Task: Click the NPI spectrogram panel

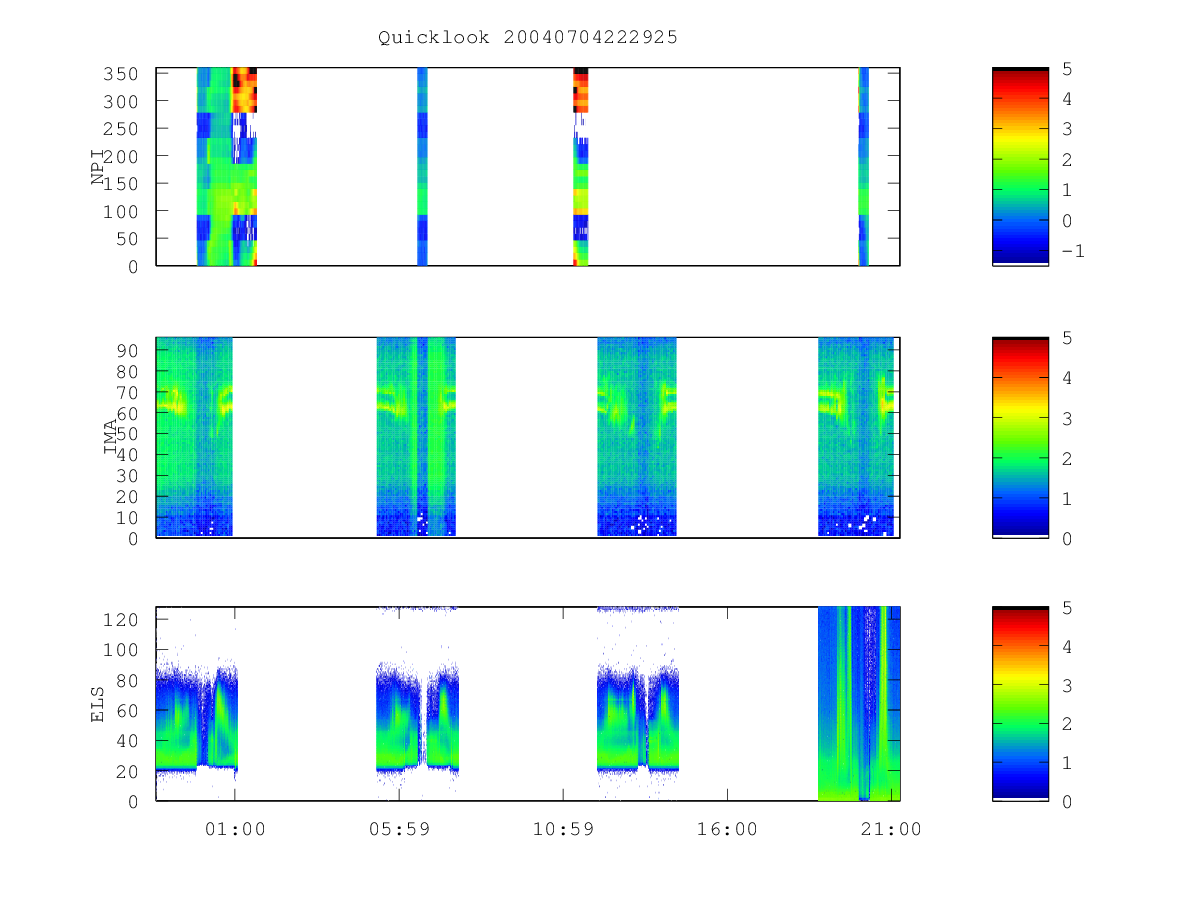Action: click(528, 166)
